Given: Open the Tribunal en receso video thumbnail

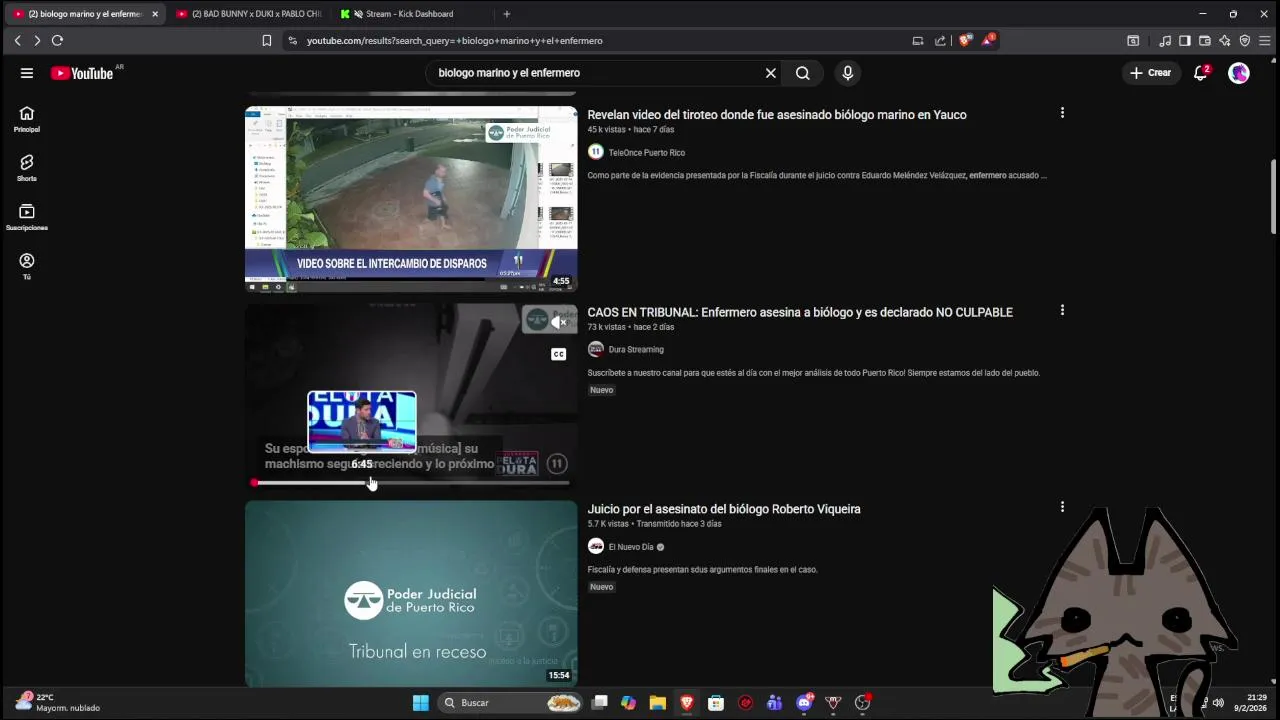Looking at the screenshot, I should (411, 593).
